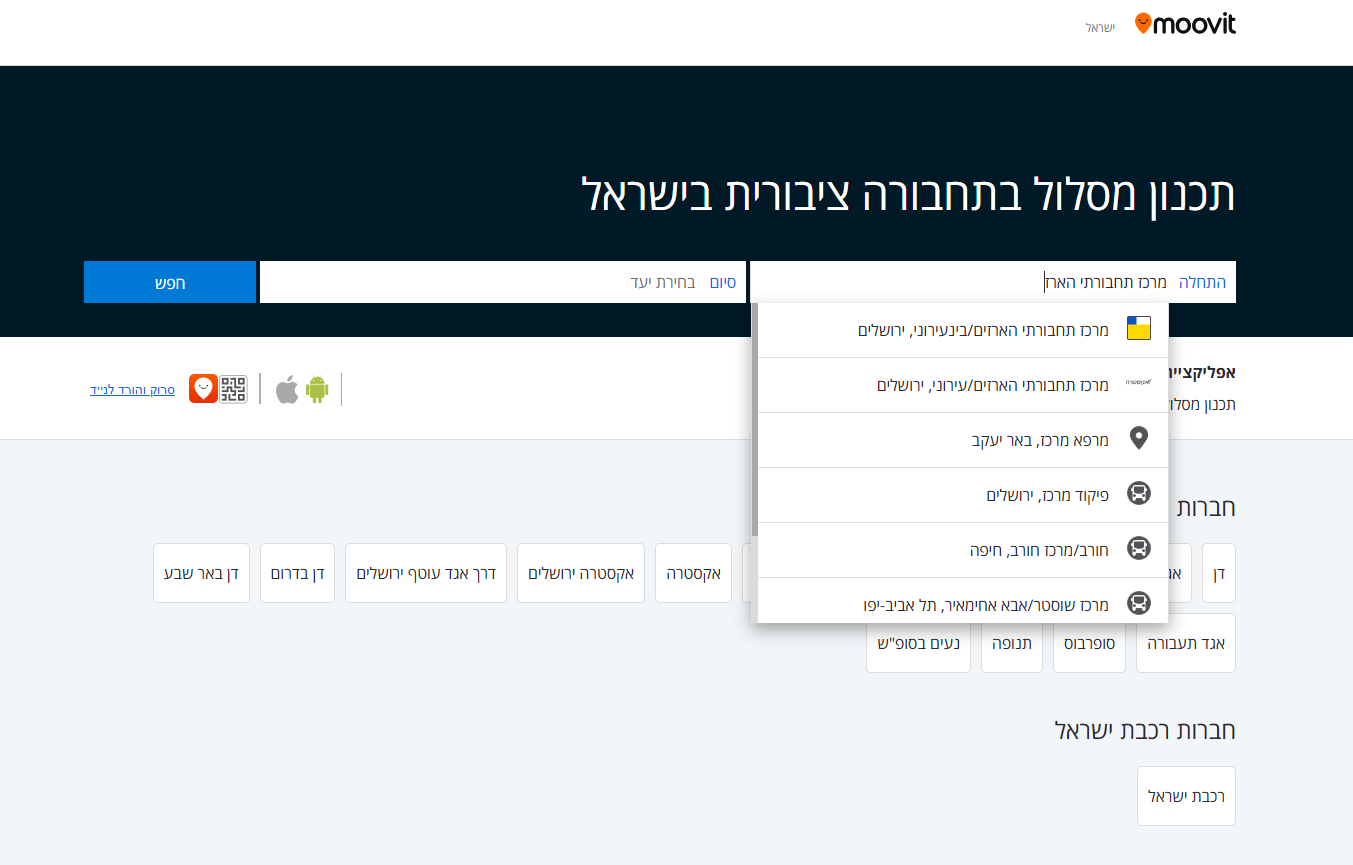Select the רכבת ישראל operator
This screenshot has height=865, width=1353.
1186,795
